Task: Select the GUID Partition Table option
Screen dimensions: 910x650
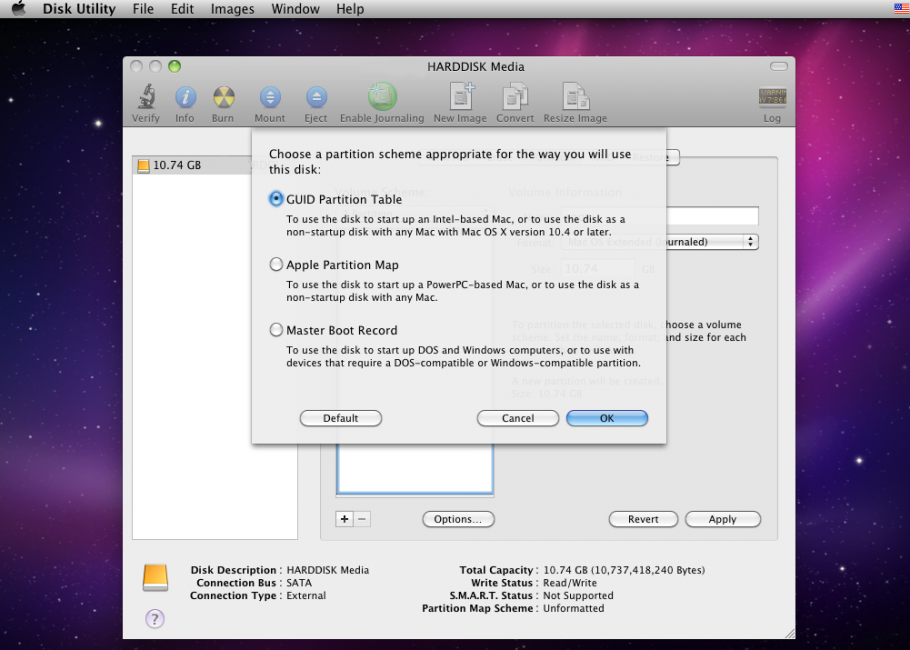Action: (275, 199)
